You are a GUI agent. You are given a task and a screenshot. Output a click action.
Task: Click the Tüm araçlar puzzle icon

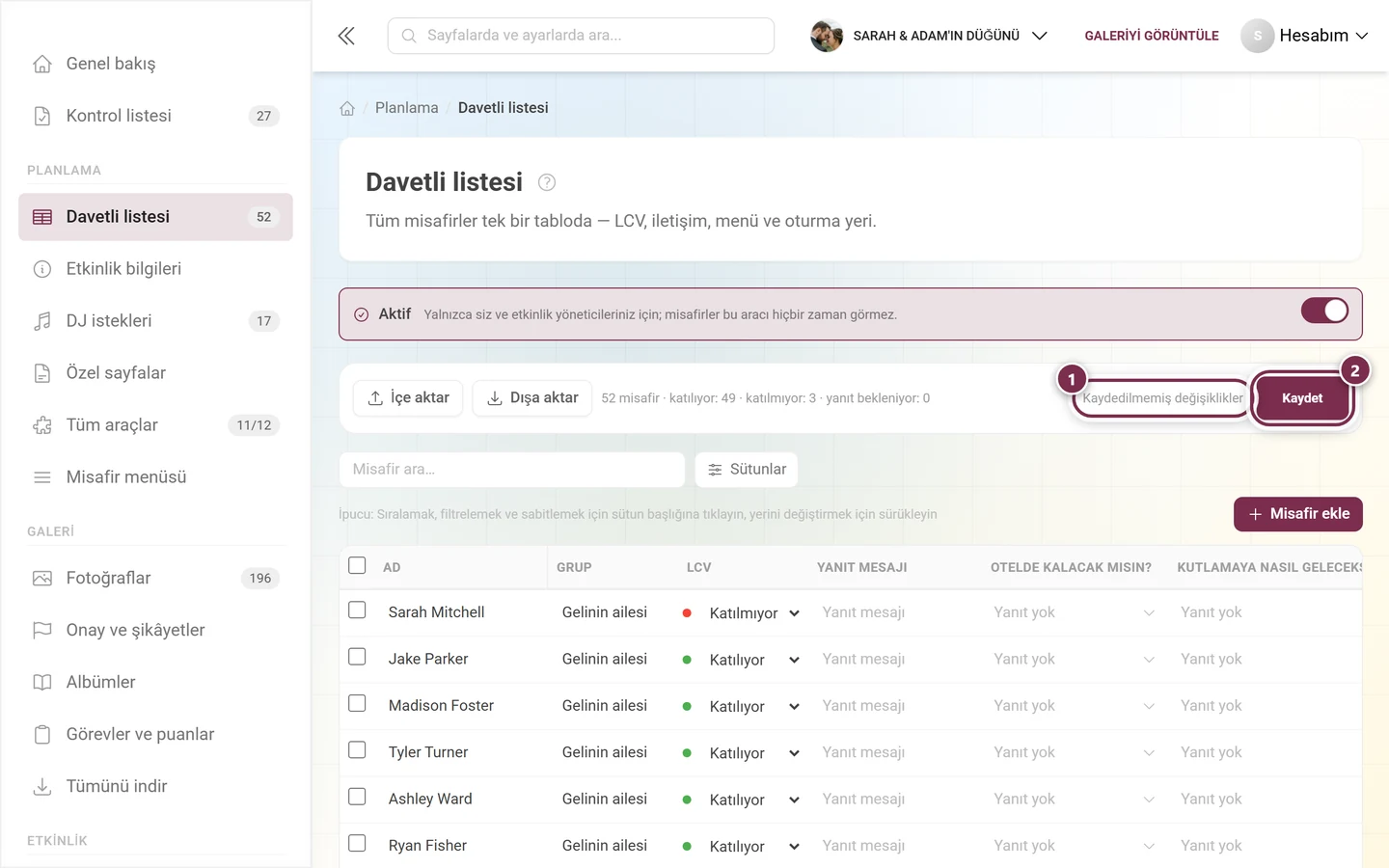(x=42, y=425)
